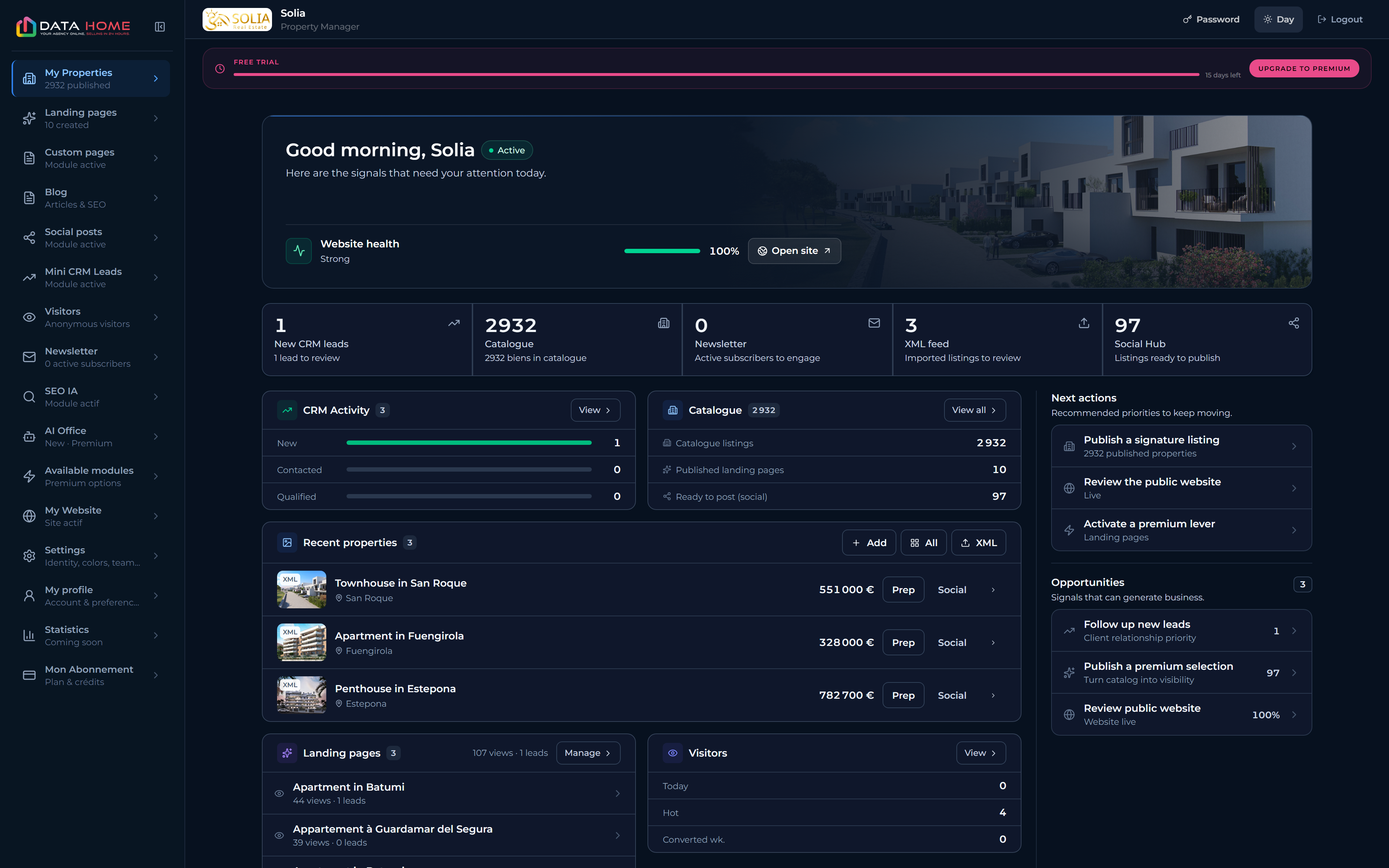Viewport: 1389px width, 868px height.
Task: Click View in CRM Activity panel
Action: pyautogui.click(x=595, y=410)
